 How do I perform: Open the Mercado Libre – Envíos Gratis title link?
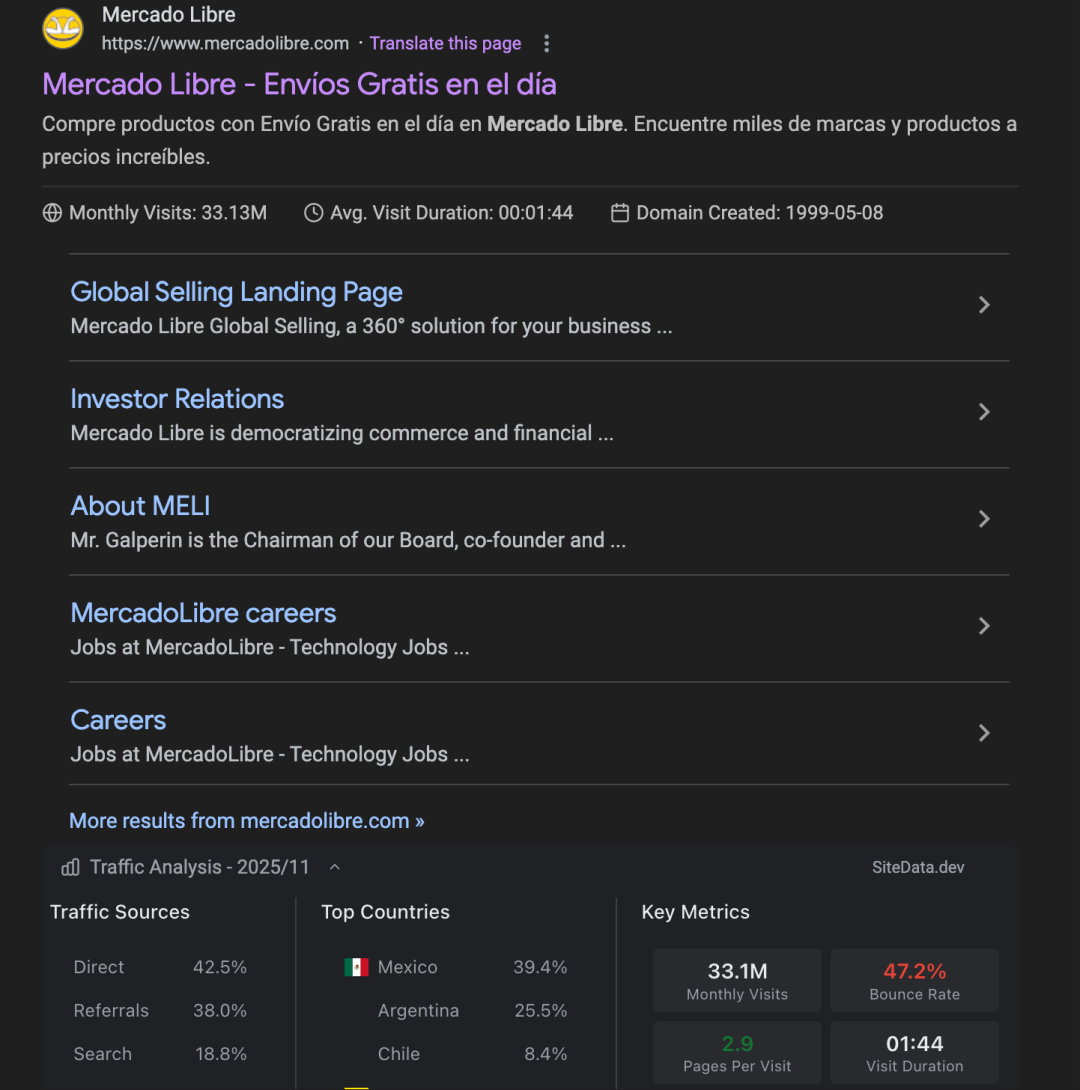tap(300, 85)
